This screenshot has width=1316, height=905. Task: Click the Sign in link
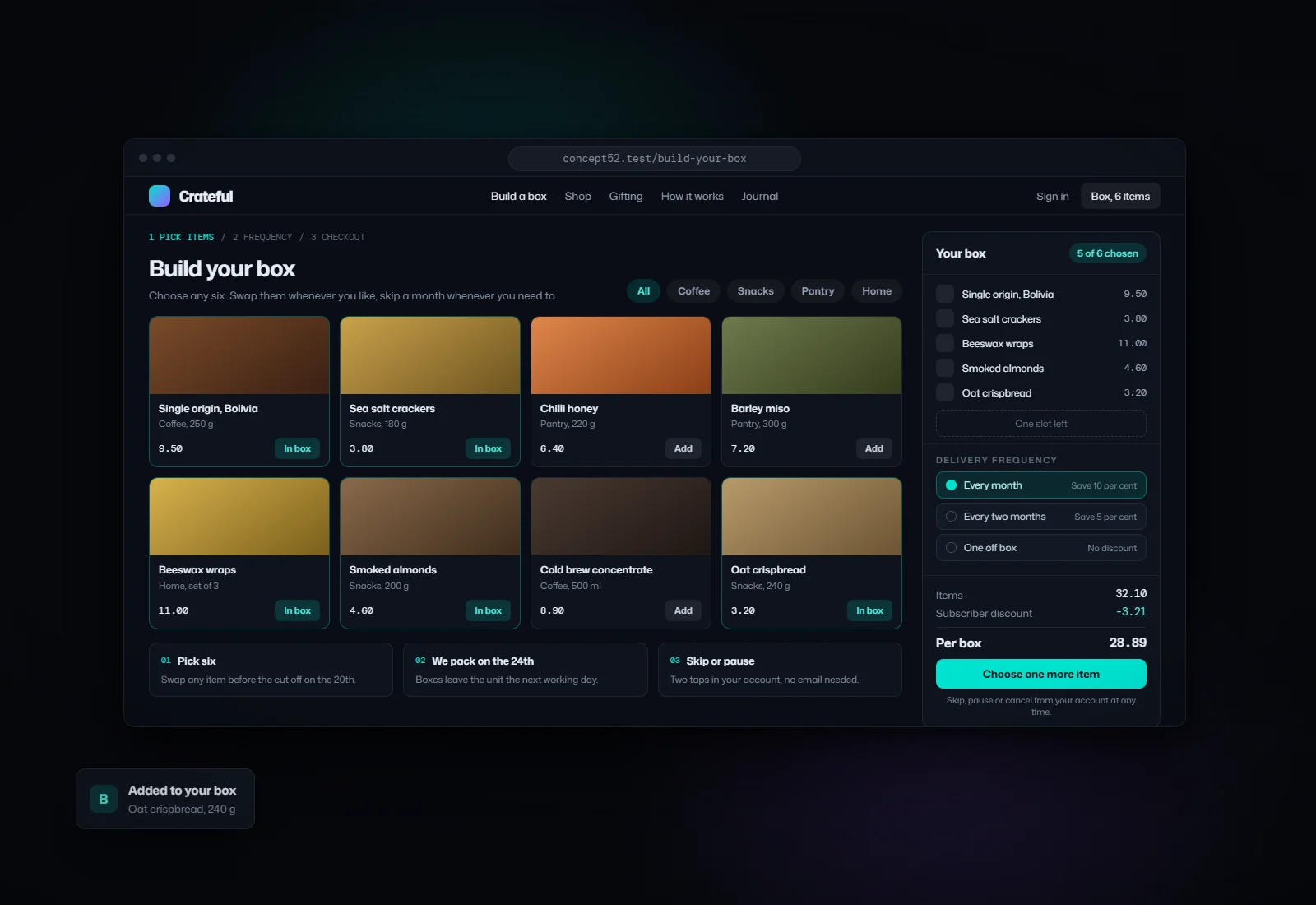[1052, 197]
